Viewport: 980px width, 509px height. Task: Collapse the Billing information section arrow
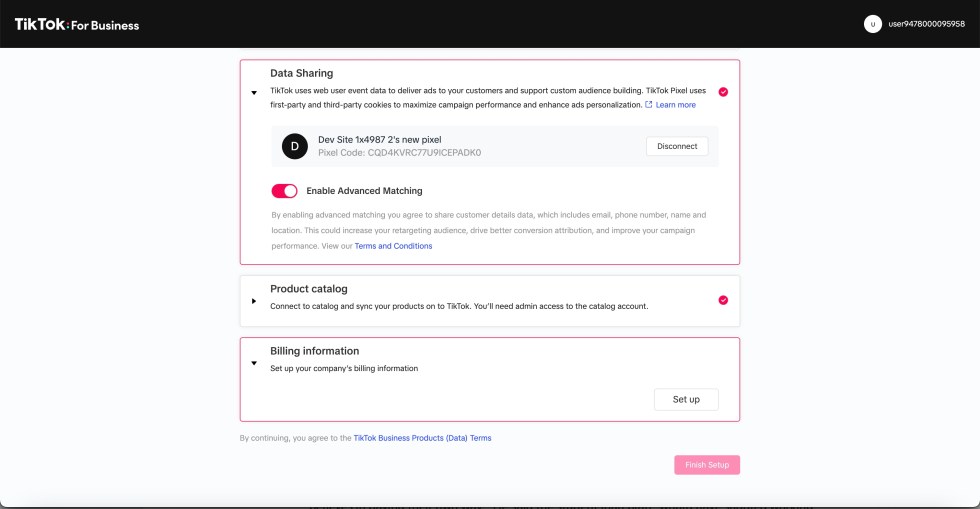(254, 363)
